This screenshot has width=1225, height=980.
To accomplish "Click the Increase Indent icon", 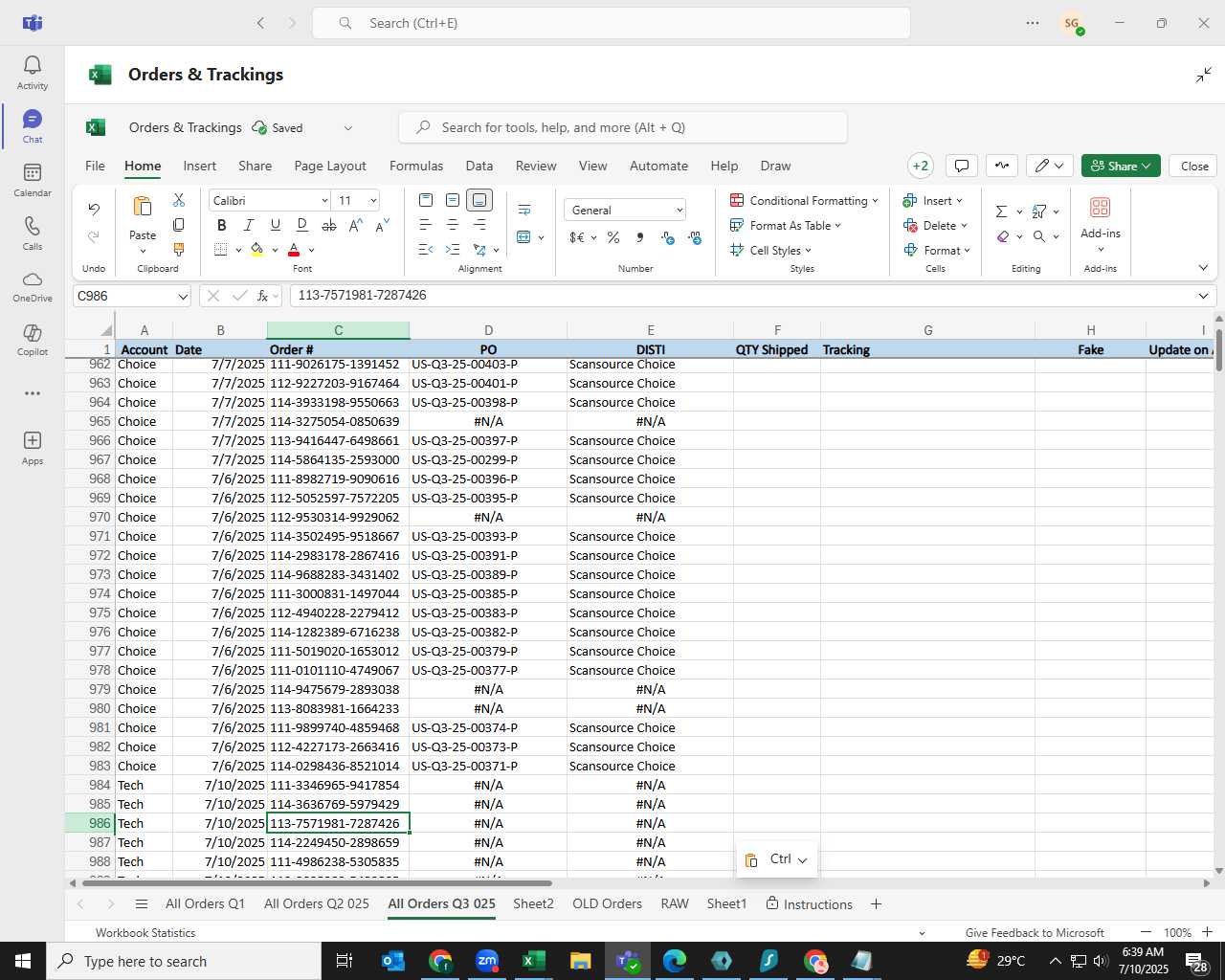I will [x=453, y=250].
